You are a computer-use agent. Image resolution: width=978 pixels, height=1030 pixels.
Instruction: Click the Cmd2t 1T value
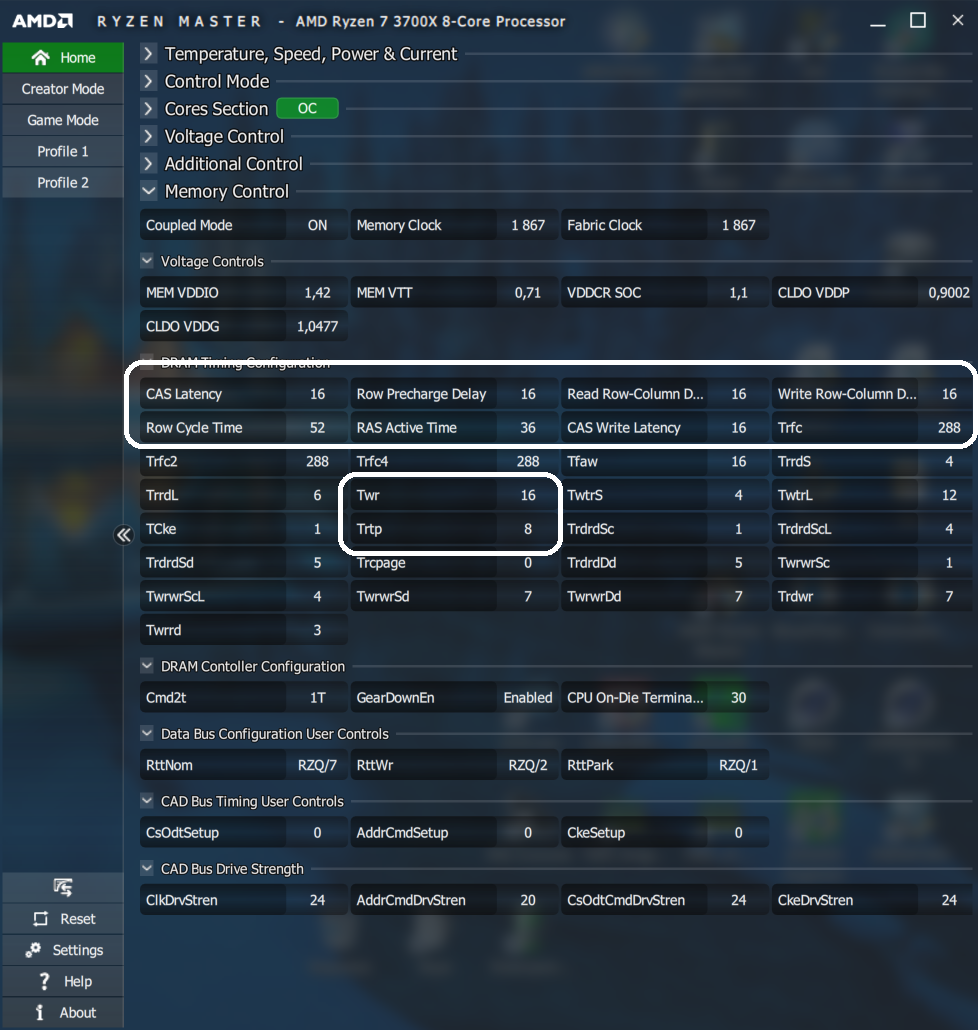pyautogui.click(x=317, y=698)
